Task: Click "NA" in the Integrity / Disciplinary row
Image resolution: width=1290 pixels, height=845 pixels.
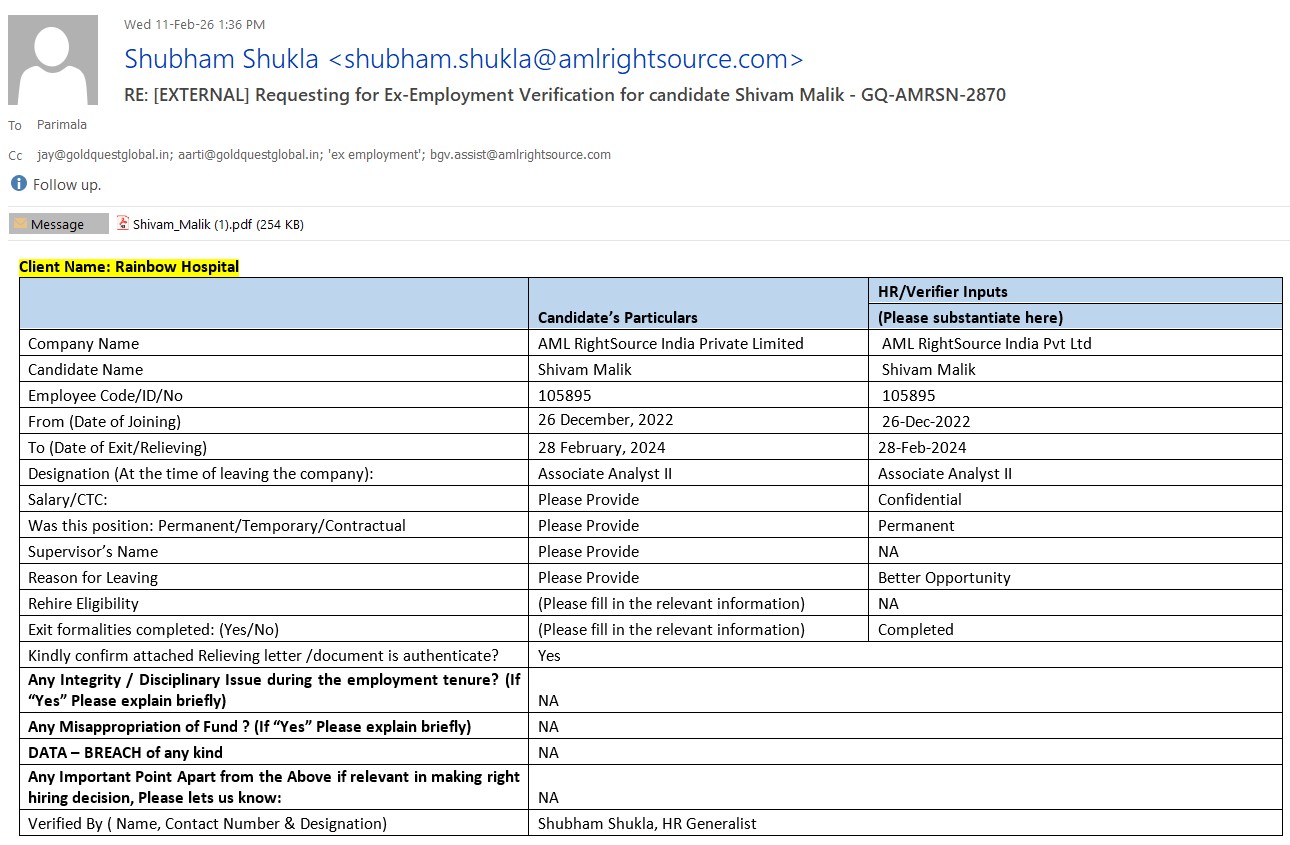Action: click(x=548, y=700)
